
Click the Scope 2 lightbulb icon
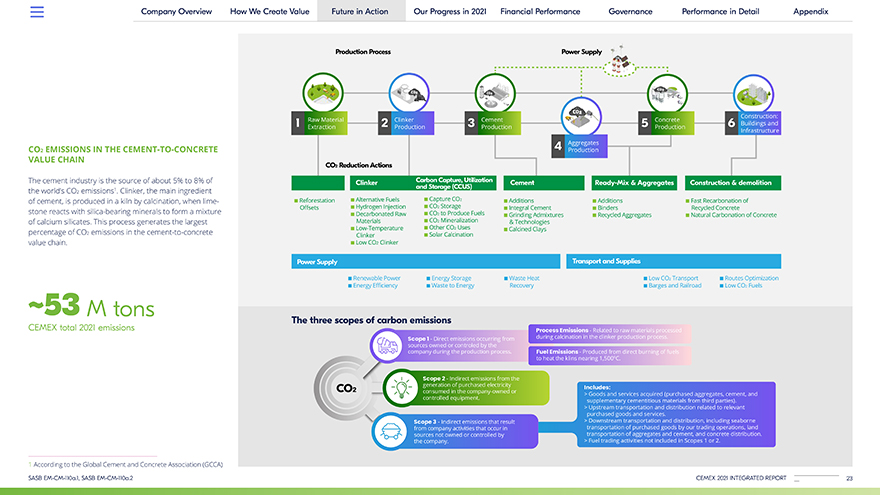[x=401, y=386]
